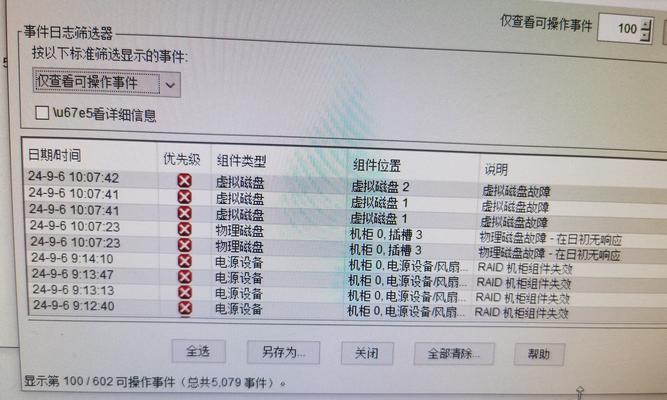Click the red error icon for 24-9-6 10:07:42
667x400 pixels.
pos(184,180)
